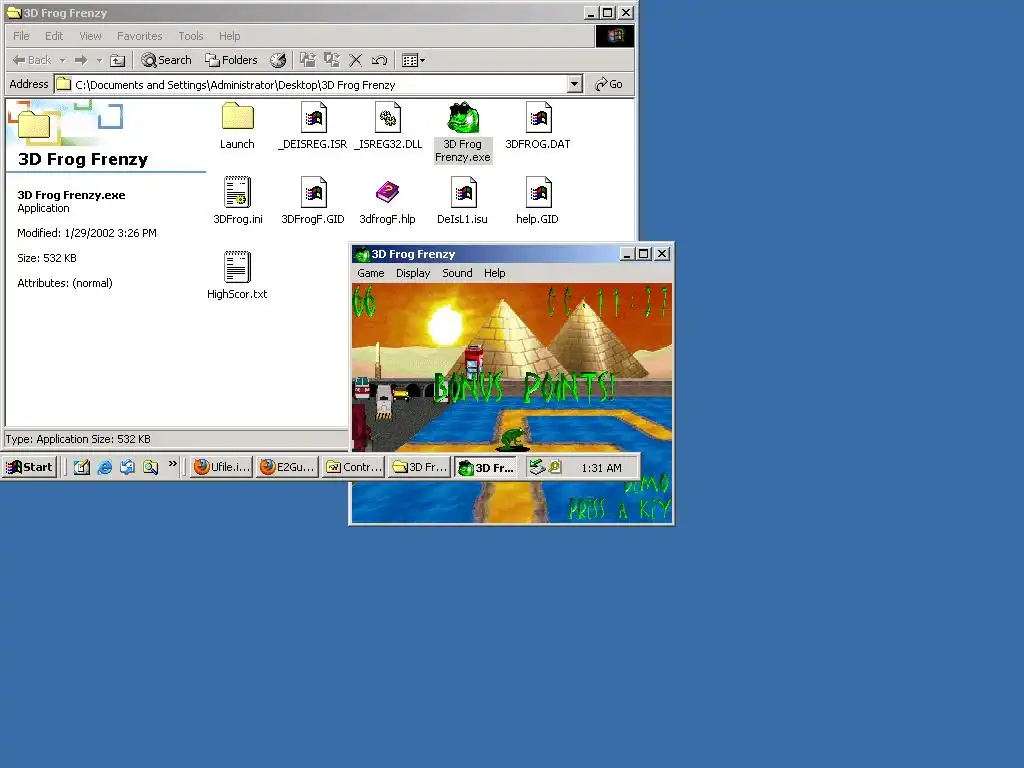Minimize the 3D Frog Frenzy game window

pyautogui.click(x=627, y=254)
